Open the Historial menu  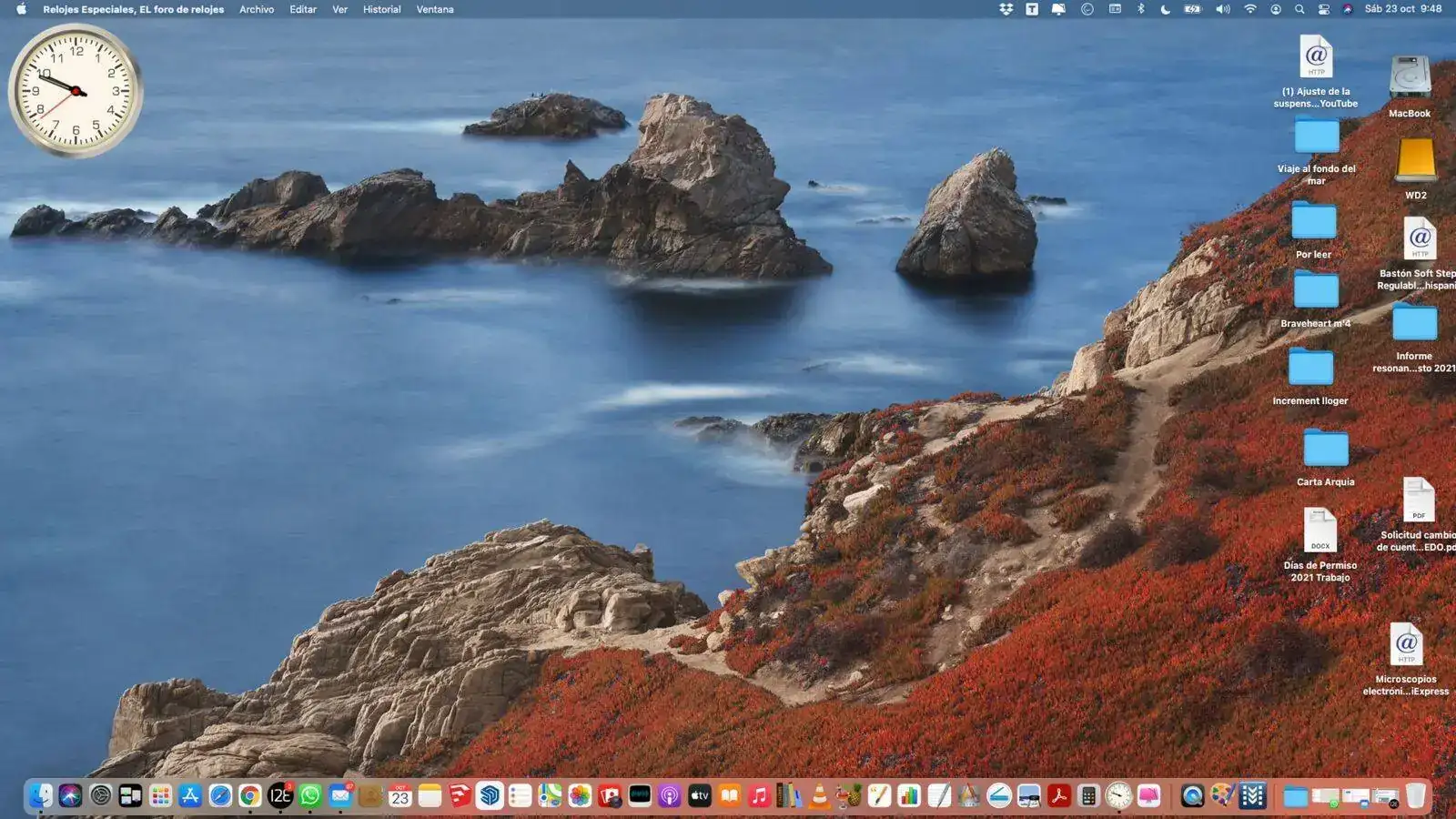click(x=380, y=9)
